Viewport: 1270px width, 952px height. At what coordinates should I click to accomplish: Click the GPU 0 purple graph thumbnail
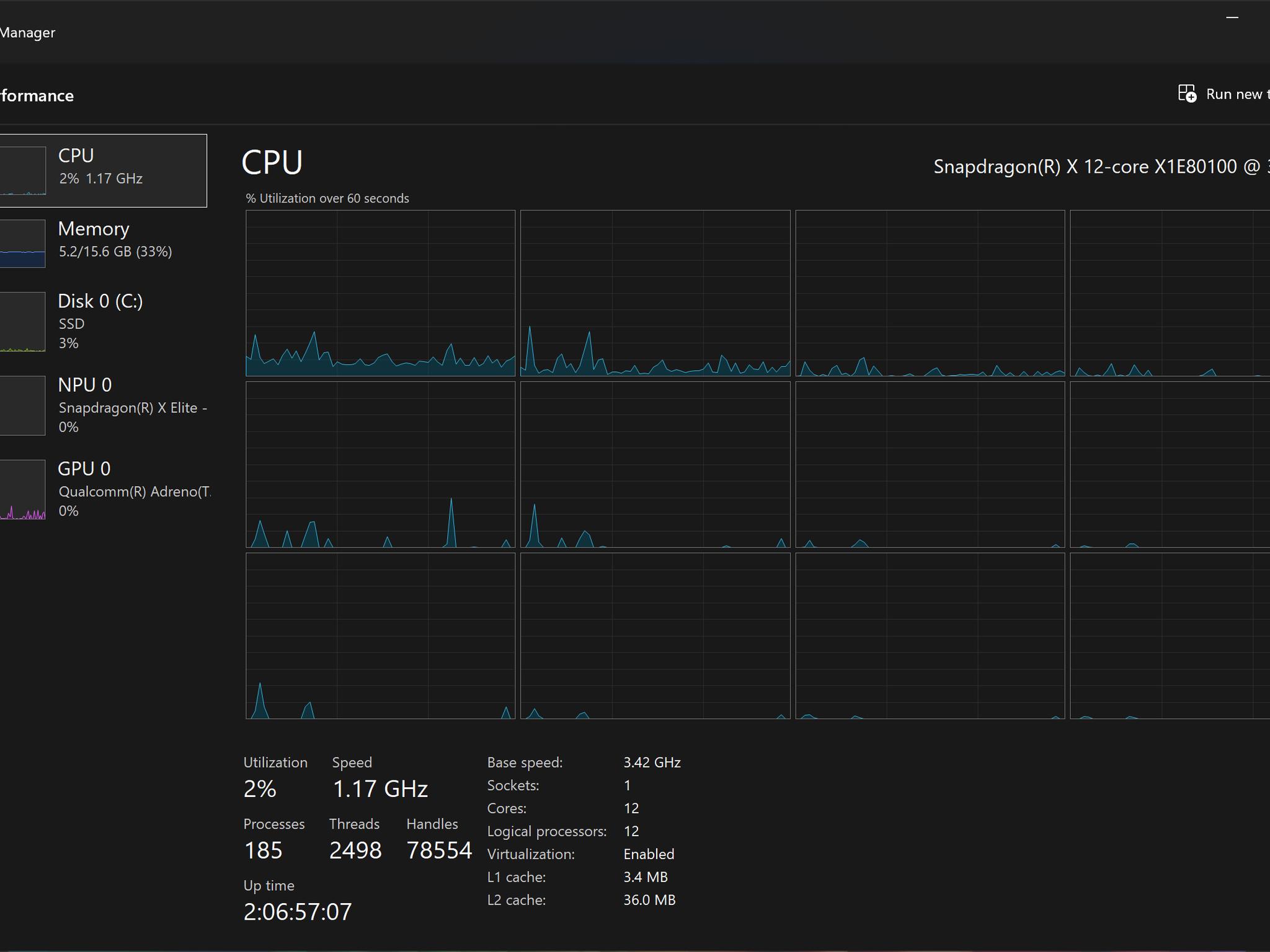(22, 490)
